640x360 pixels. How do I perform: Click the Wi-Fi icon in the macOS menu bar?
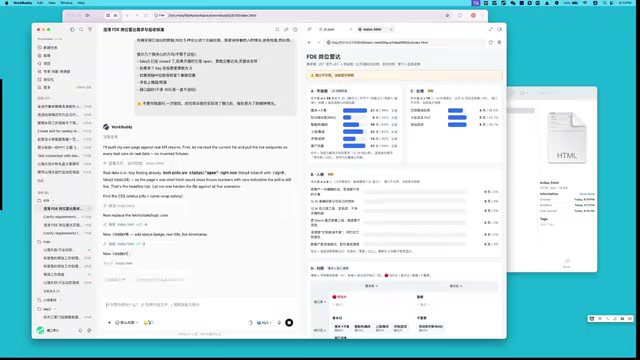pos(584,2)
